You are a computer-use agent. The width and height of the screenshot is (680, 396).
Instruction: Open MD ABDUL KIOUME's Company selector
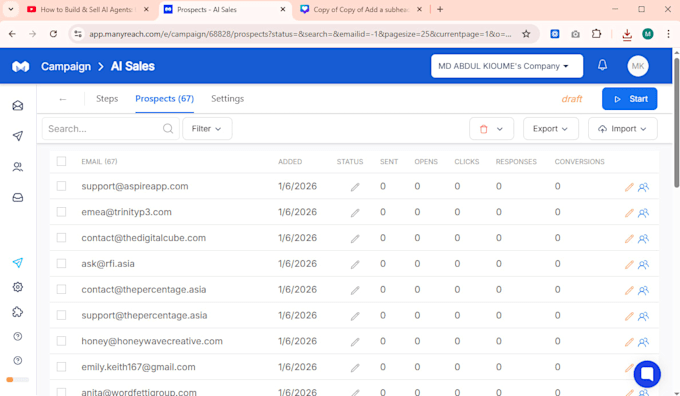pos(507,66)
